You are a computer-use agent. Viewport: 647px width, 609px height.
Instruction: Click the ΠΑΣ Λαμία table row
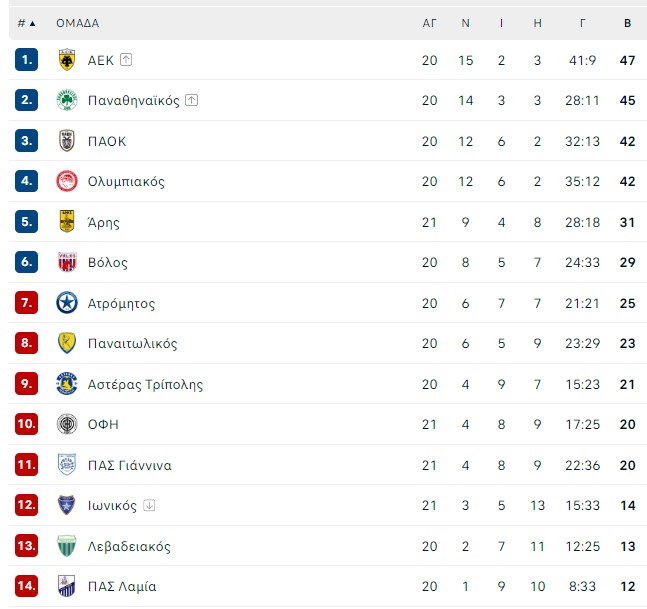[x=328, y=586]
